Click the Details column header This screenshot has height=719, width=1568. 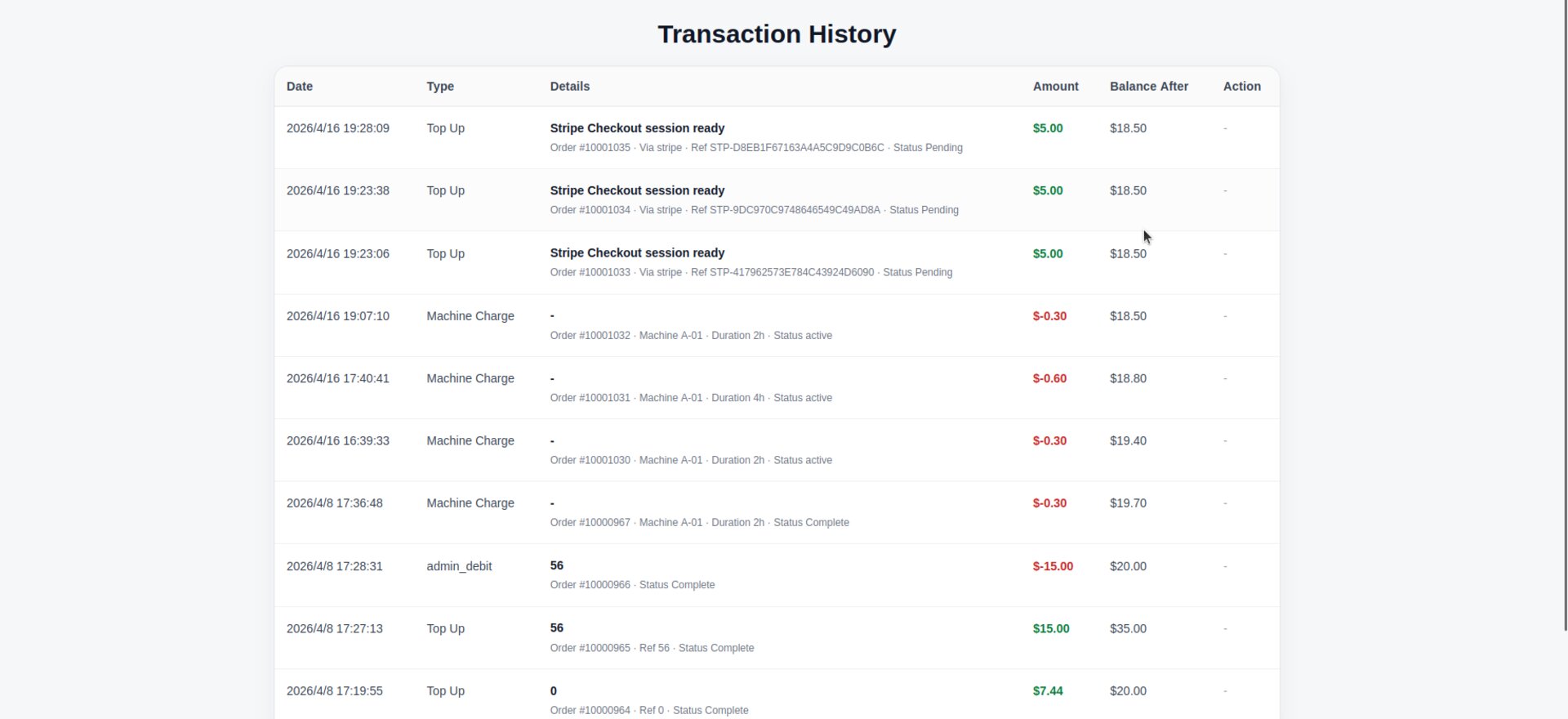[x=569, y=87]
